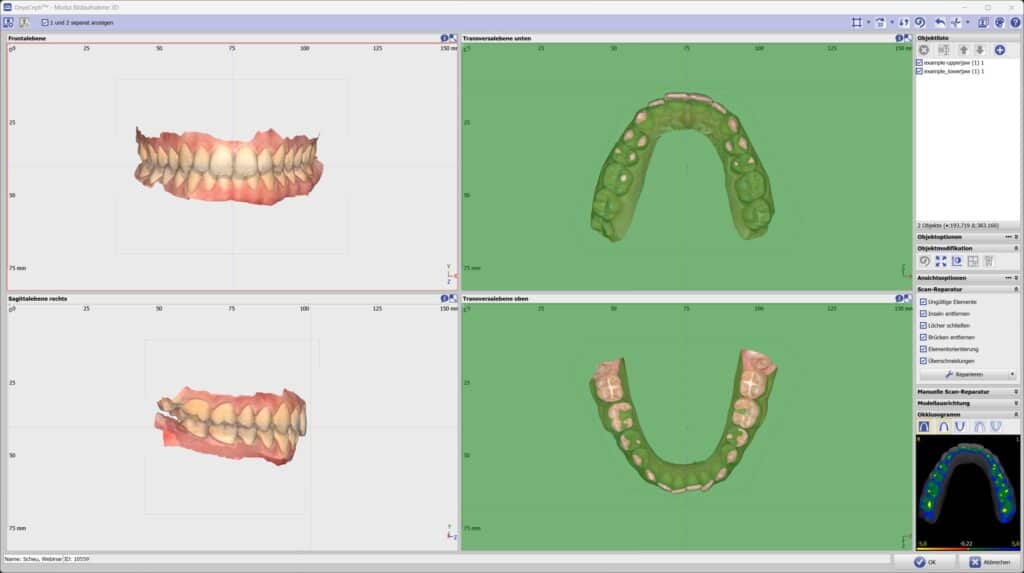Click the info icon of Frontalebene view
This screenshot has width=1024, height=573.
pos(444,38)
